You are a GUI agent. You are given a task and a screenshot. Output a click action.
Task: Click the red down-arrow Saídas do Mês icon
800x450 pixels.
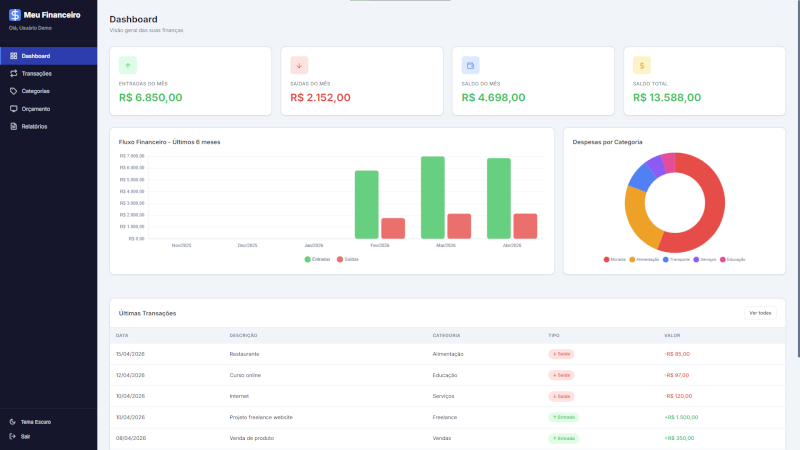(x=299, y=65)
